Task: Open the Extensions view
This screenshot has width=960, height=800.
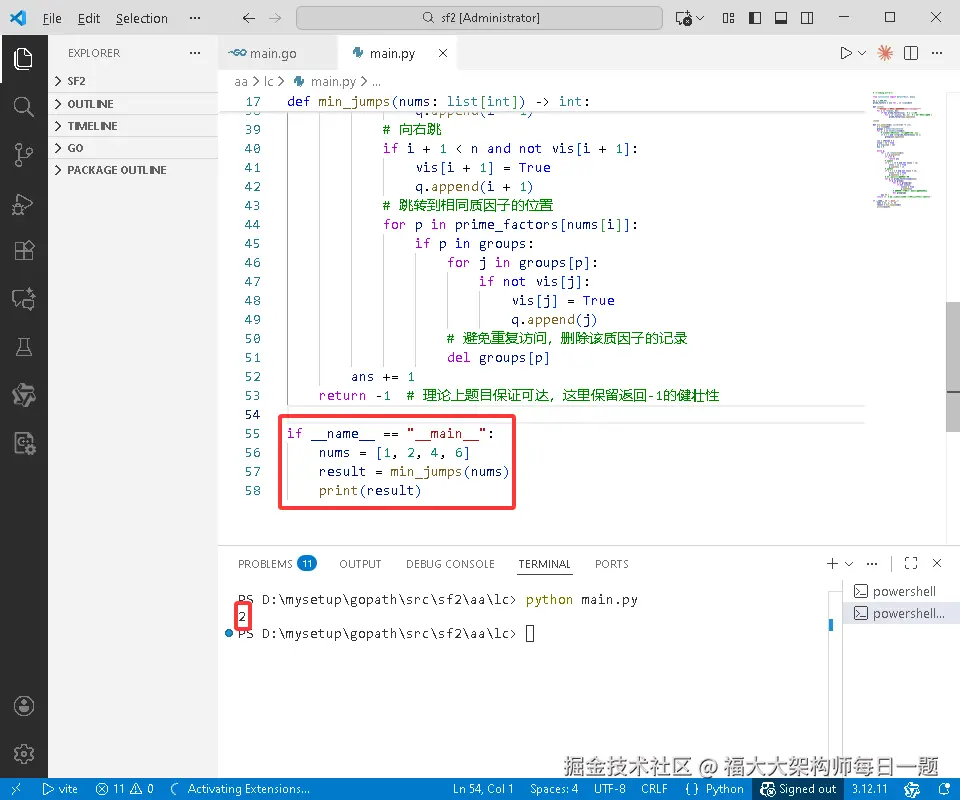Action: point(23,251)
